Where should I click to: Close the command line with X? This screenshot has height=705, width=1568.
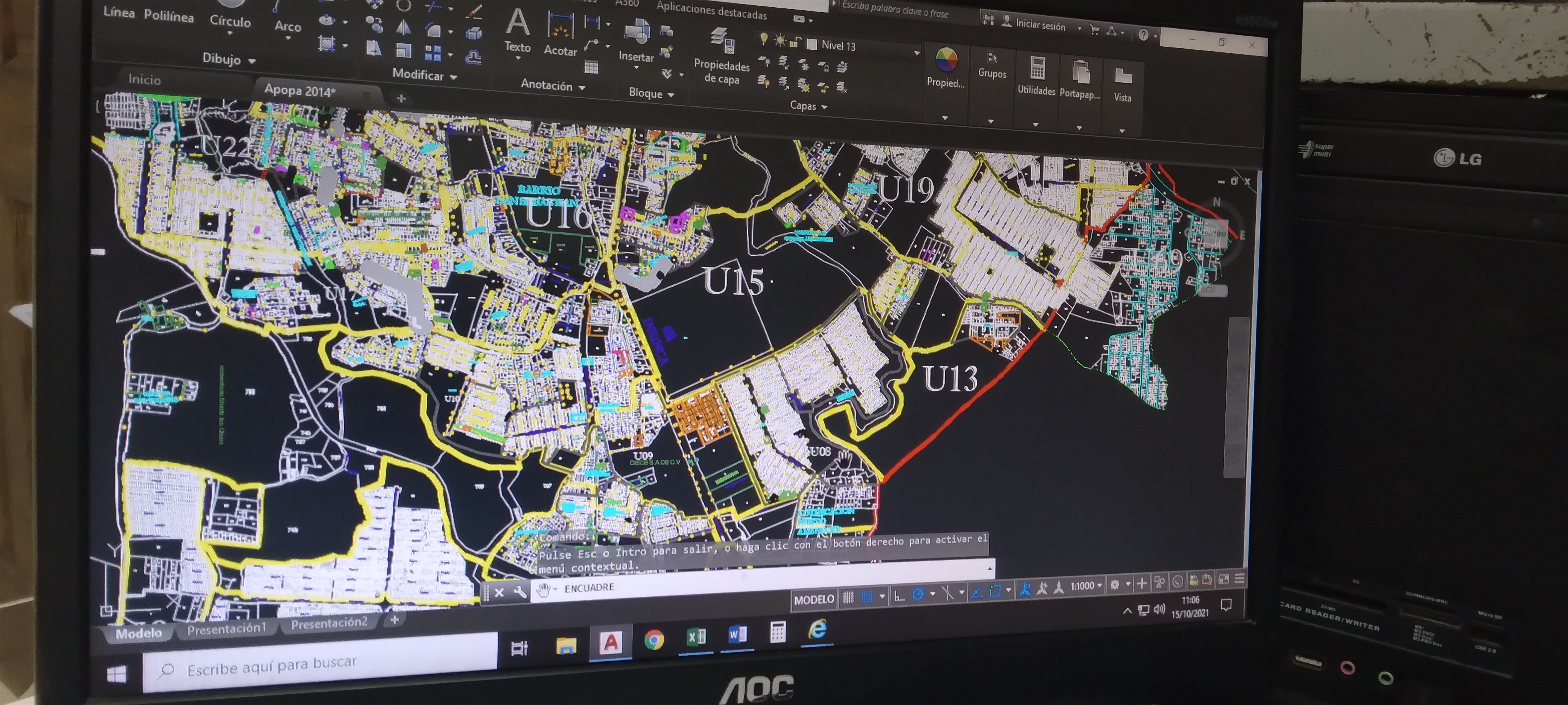pos(499,592)
